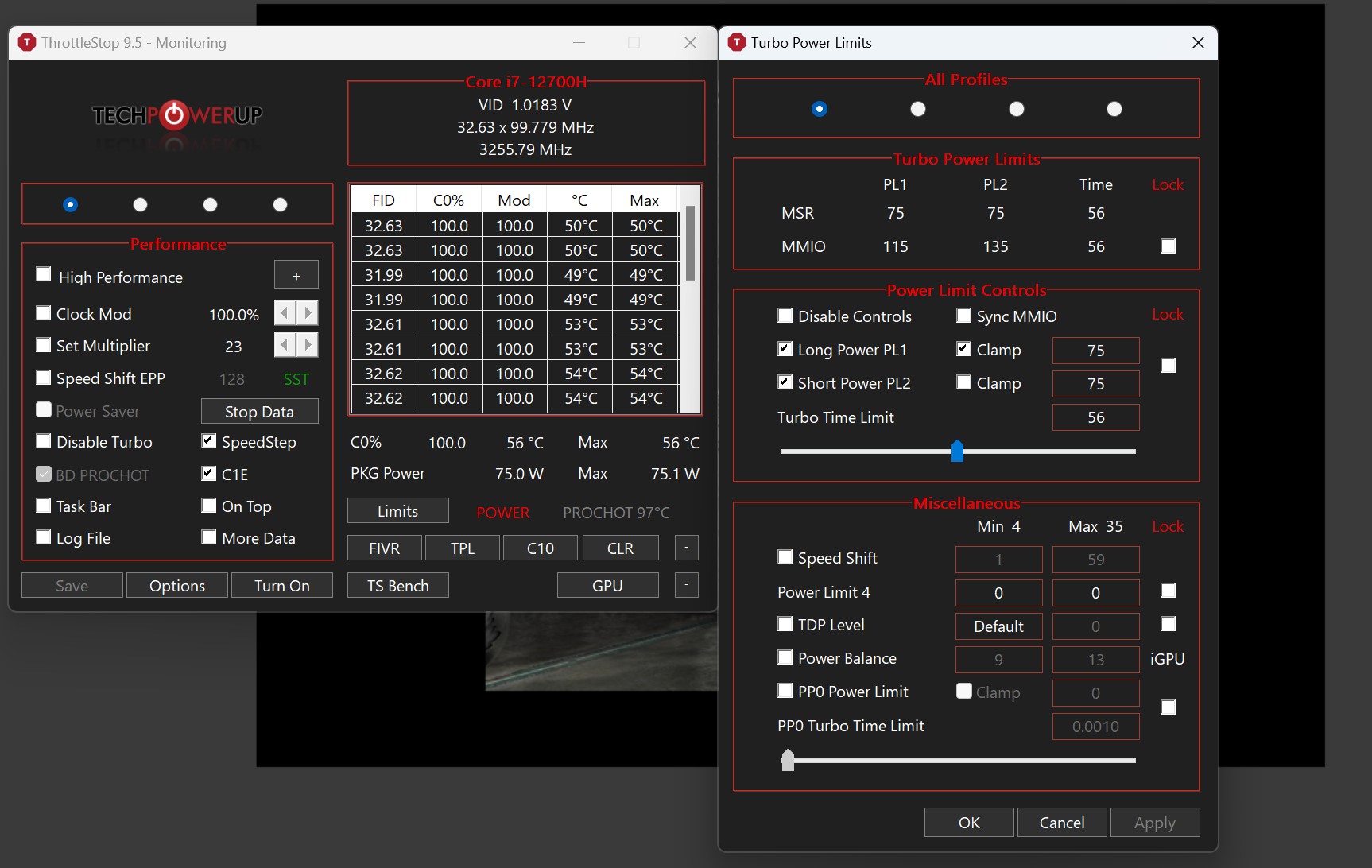The width and height of the screenshot is (1372, 868).
Task: Decrease Clock Mod with left arrow
Action: click(x=285, y=313)
